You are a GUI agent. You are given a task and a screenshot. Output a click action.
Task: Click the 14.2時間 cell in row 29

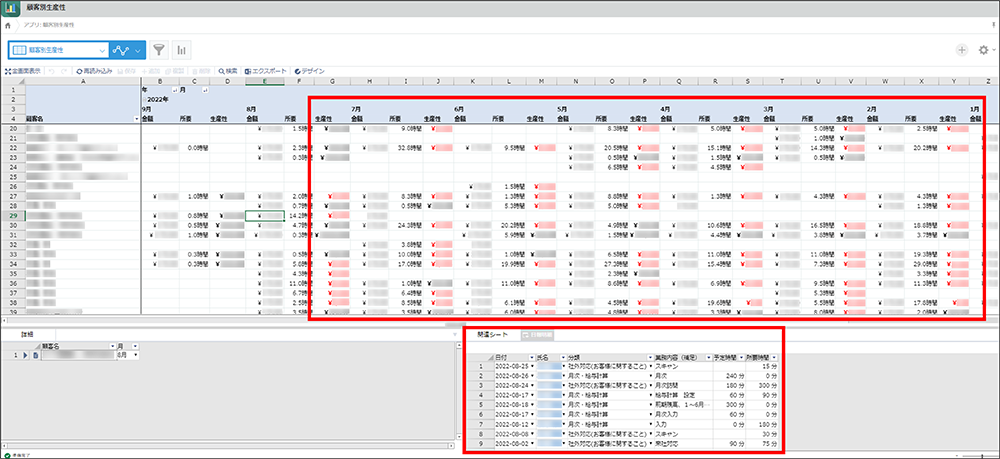coord(300,216)
